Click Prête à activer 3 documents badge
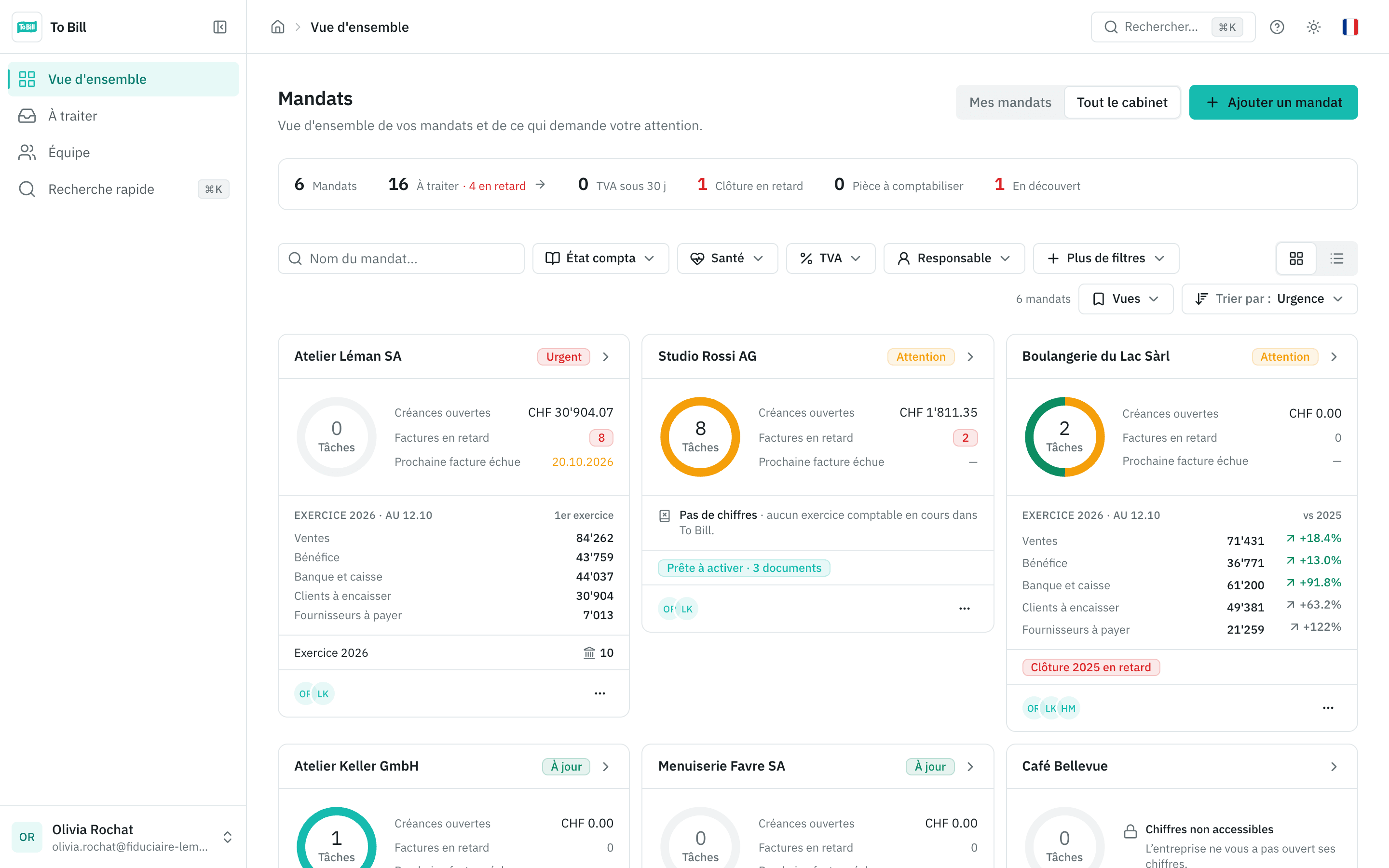 coord(744,568)
